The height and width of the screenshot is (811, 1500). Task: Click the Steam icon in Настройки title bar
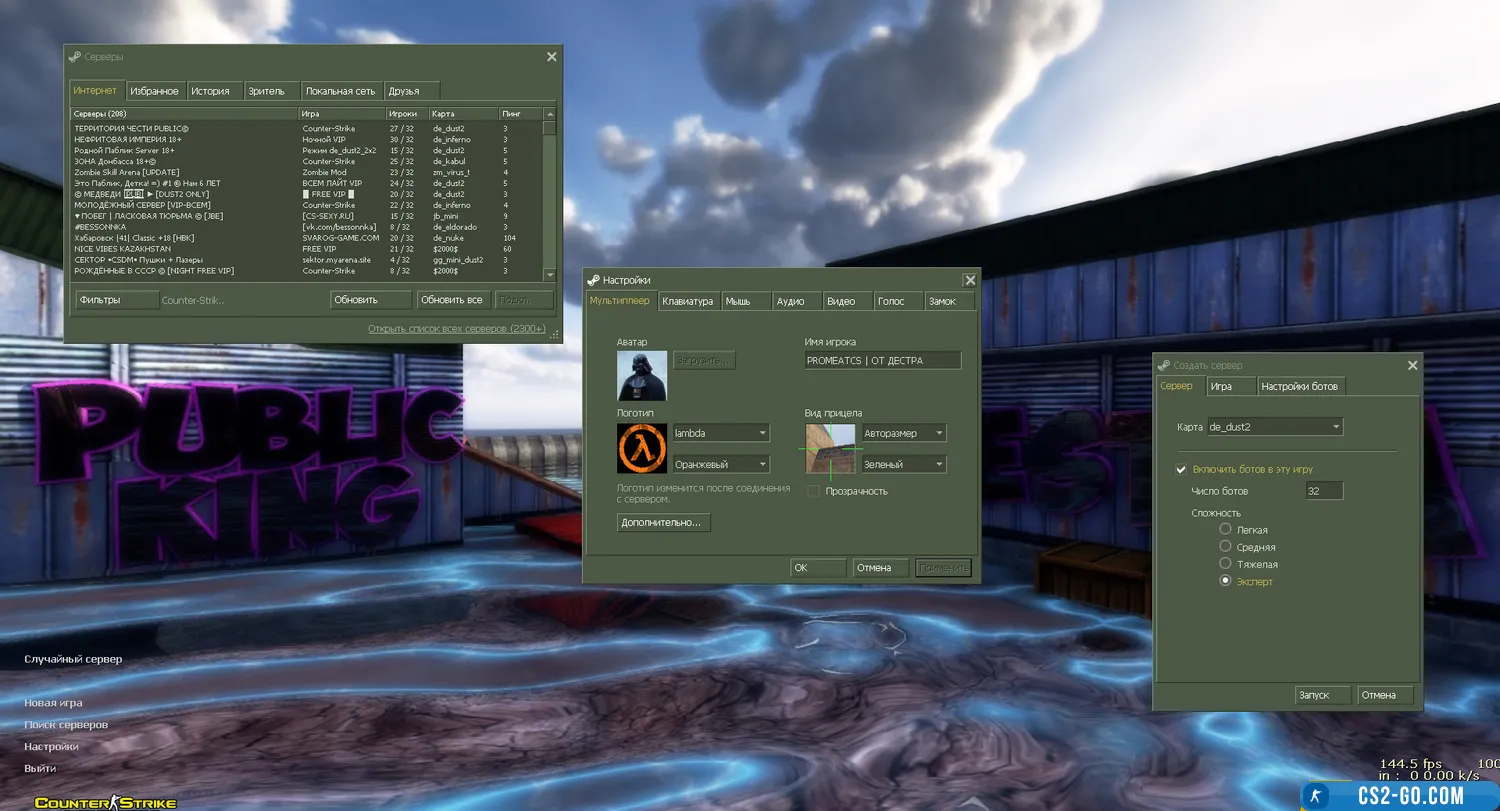(594, 281)
